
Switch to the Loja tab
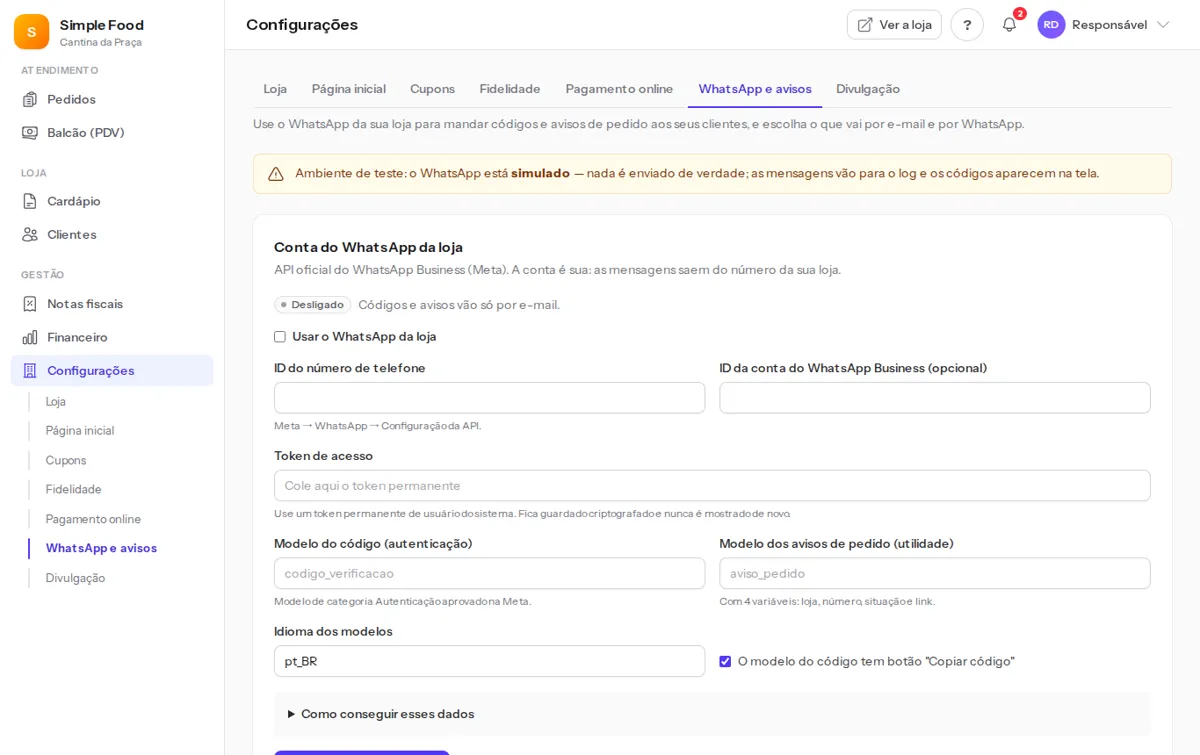[x=275, y=89]
